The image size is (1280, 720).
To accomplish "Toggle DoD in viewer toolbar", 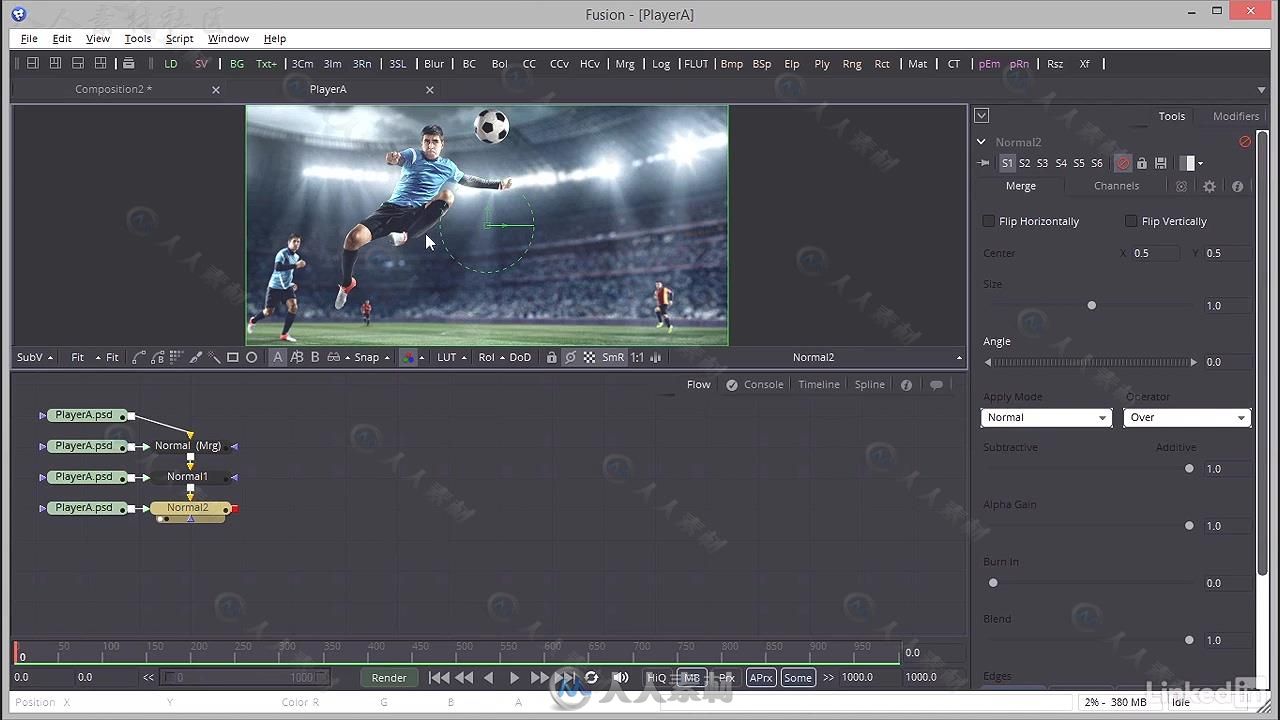I will (x=520, y=357).
